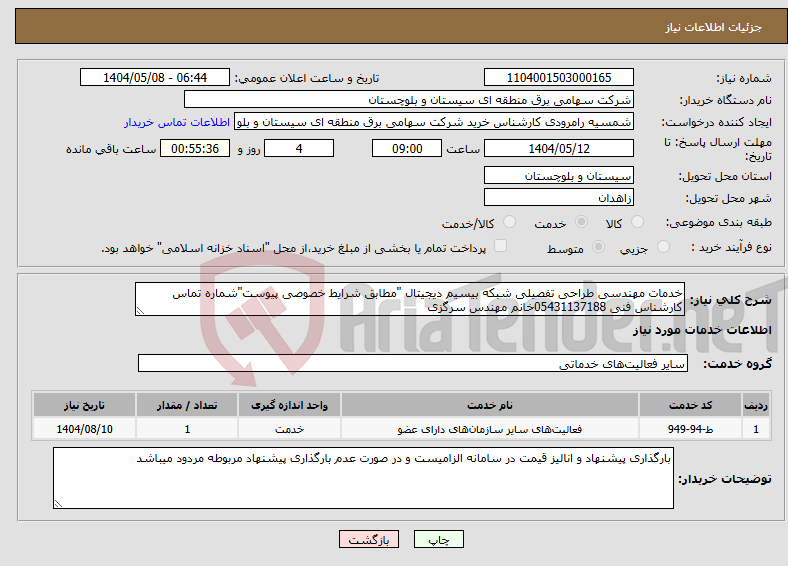
Task: Click the unit cell خدمت in table
Action: coord(289,429)
